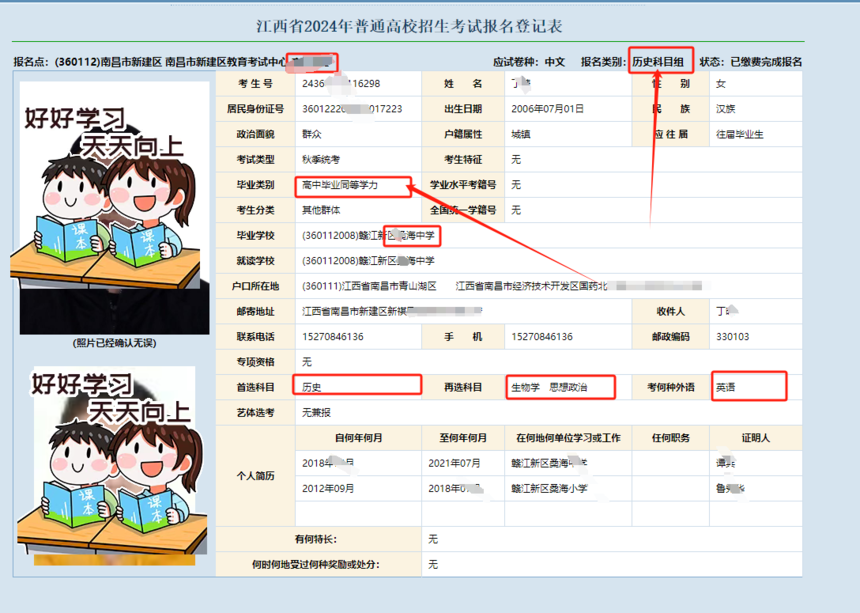Click the 毕业类别 label
860x613 pixels.
256,185
